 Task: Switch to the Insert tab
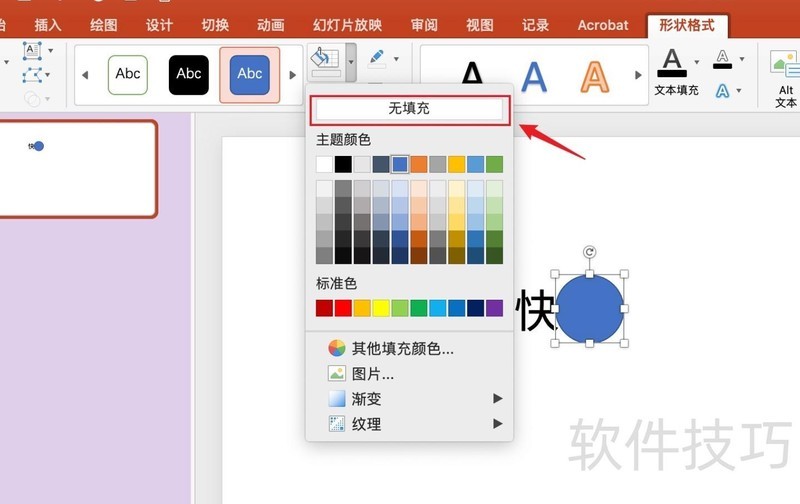(47, 25)
